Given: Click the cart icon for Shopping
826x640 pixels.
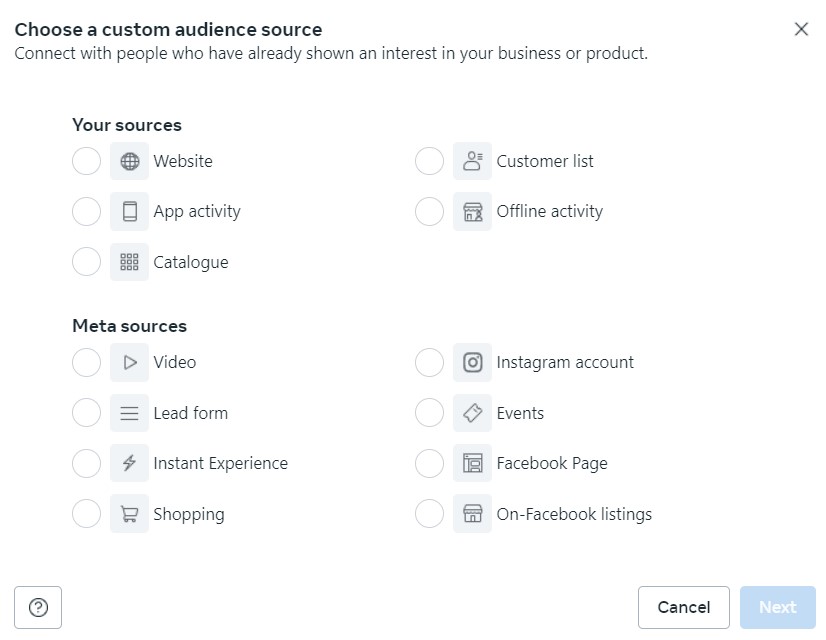Looking at the screenshot, I should tap(130, 514).
